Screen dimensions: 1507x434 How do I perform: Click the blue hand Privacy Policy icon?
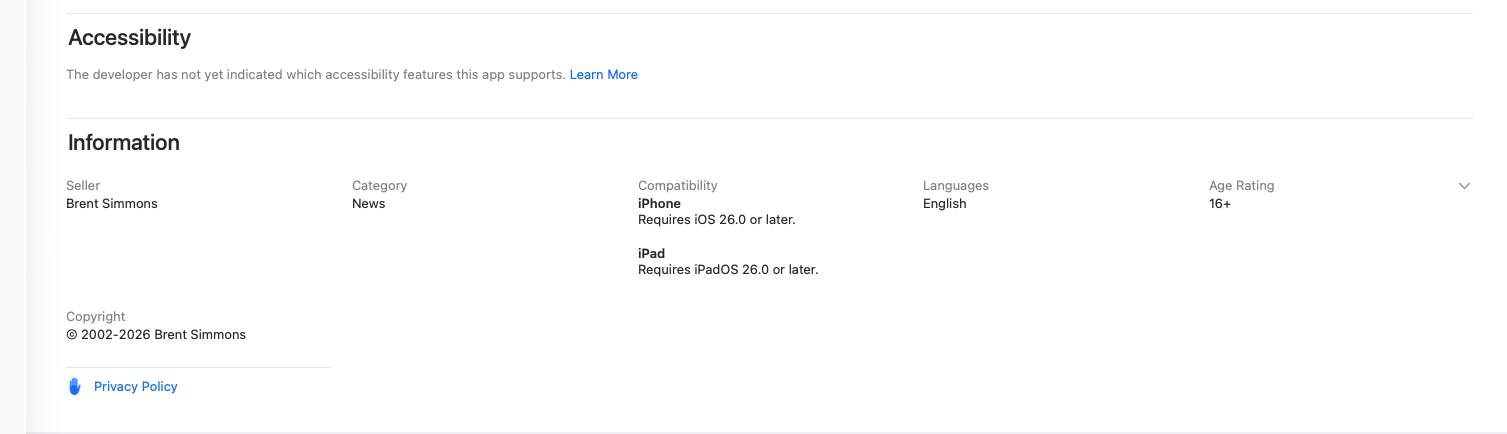point(74,387)
